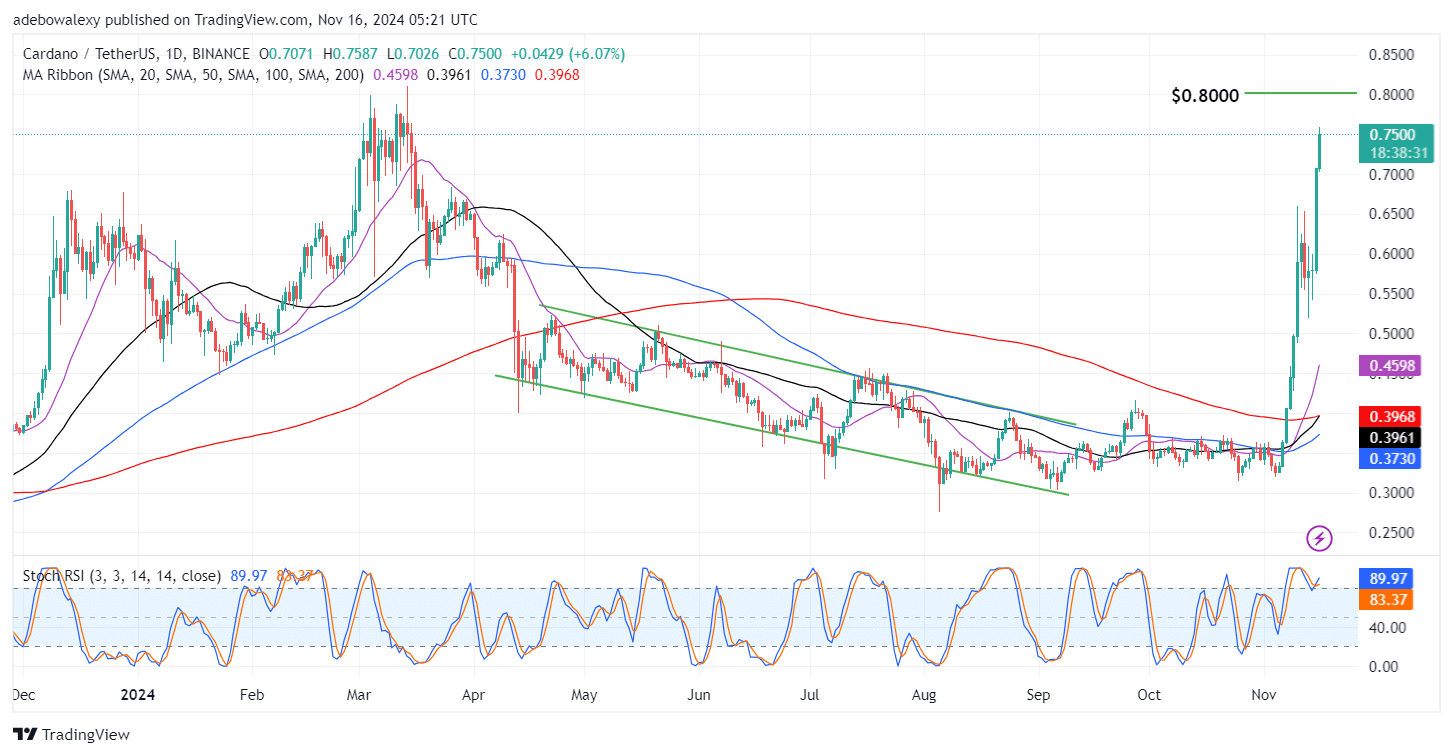Click the TradingView logo at bottom left
The width and height of the screenshot is (1453, 756).
[71, 735]
